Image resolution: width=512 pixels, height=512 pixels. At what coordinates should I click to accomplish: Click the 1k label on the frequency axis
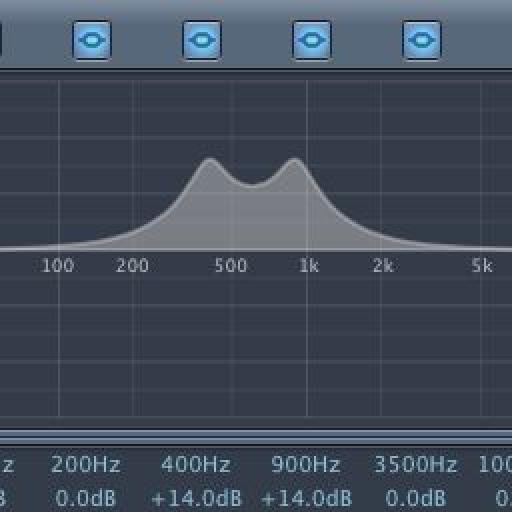tap(309, 266)
